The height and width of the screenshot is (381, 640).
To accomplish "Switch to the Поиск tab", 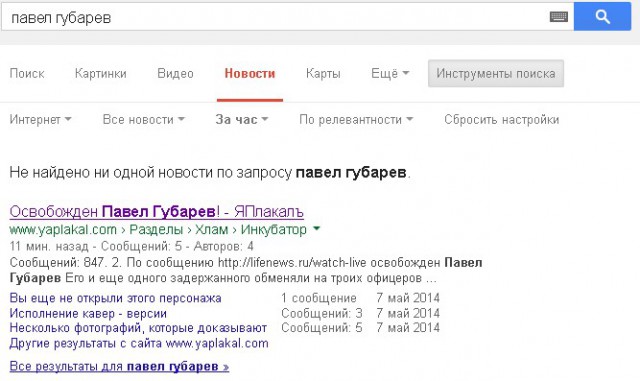I will (27, 74).
